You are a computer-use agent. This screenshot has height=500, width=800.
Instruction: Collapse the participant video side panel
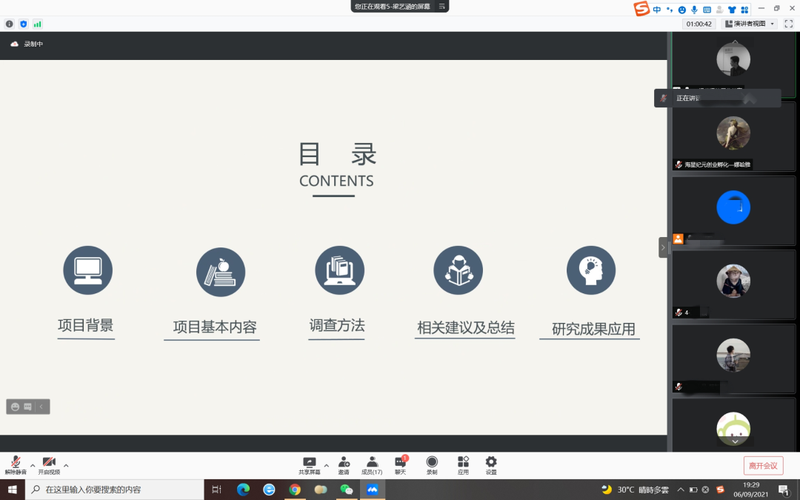[x=662, y=247]
